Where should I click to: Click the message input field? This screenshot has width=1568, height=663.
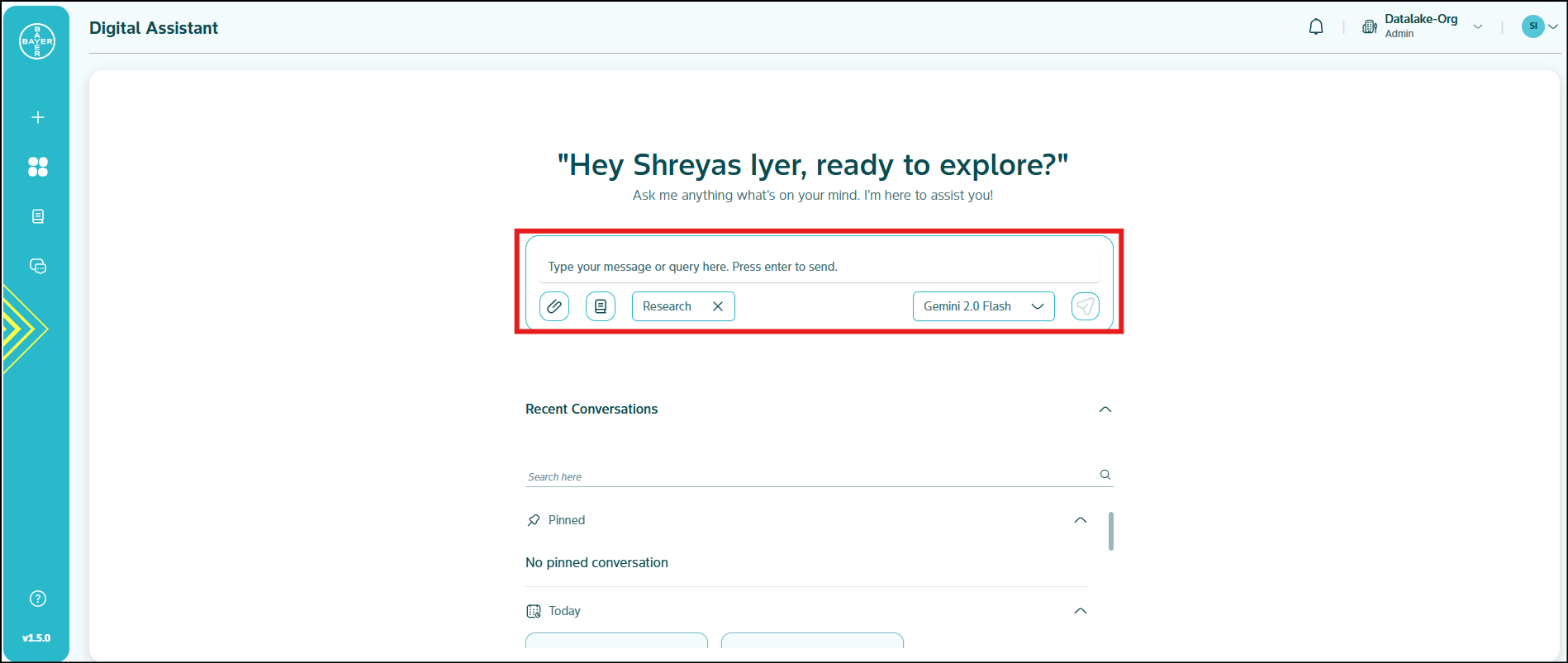(818, 267)
